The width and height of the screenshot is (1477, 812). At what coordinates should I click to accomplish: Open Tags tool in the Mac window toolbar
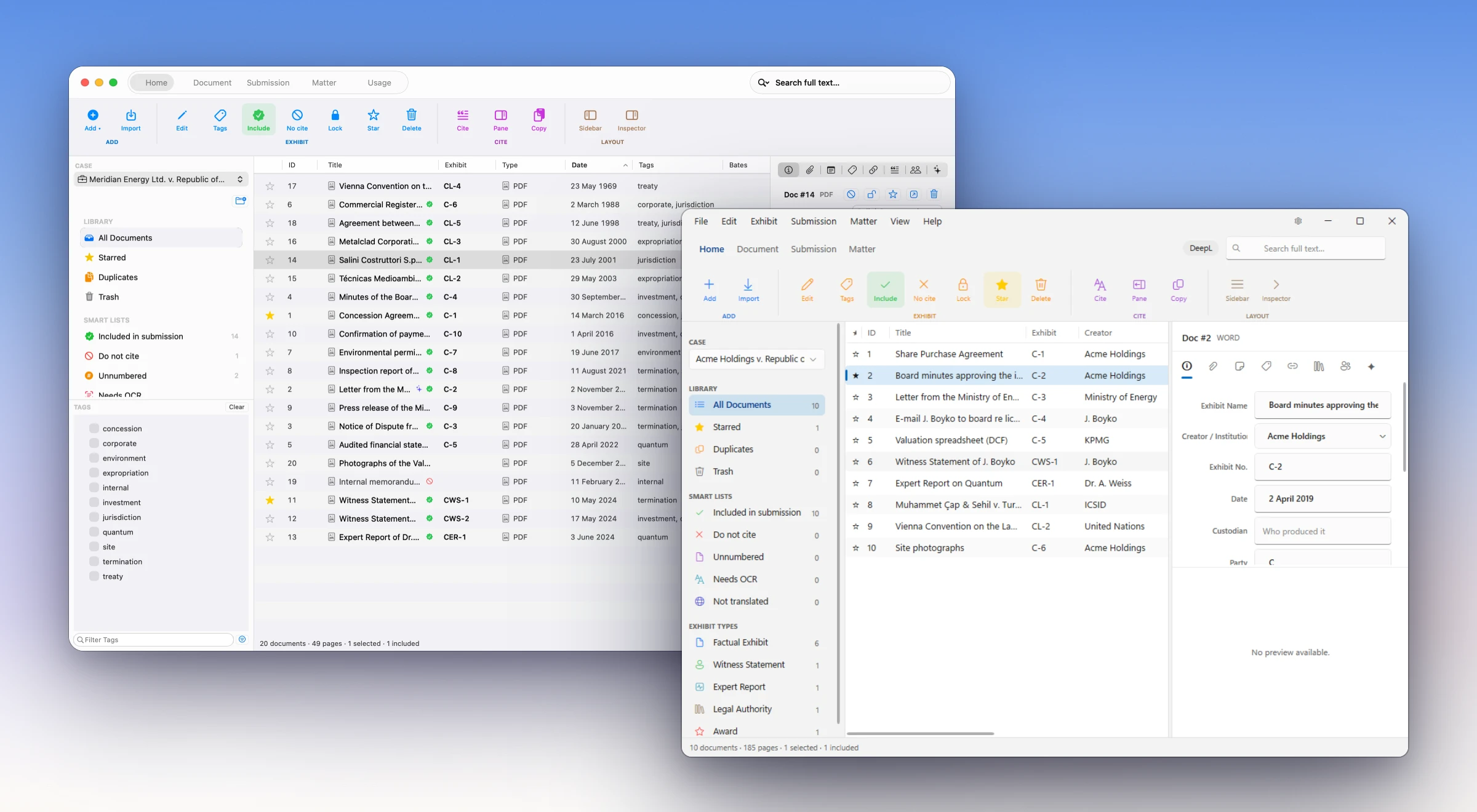[x=220, y=120]
